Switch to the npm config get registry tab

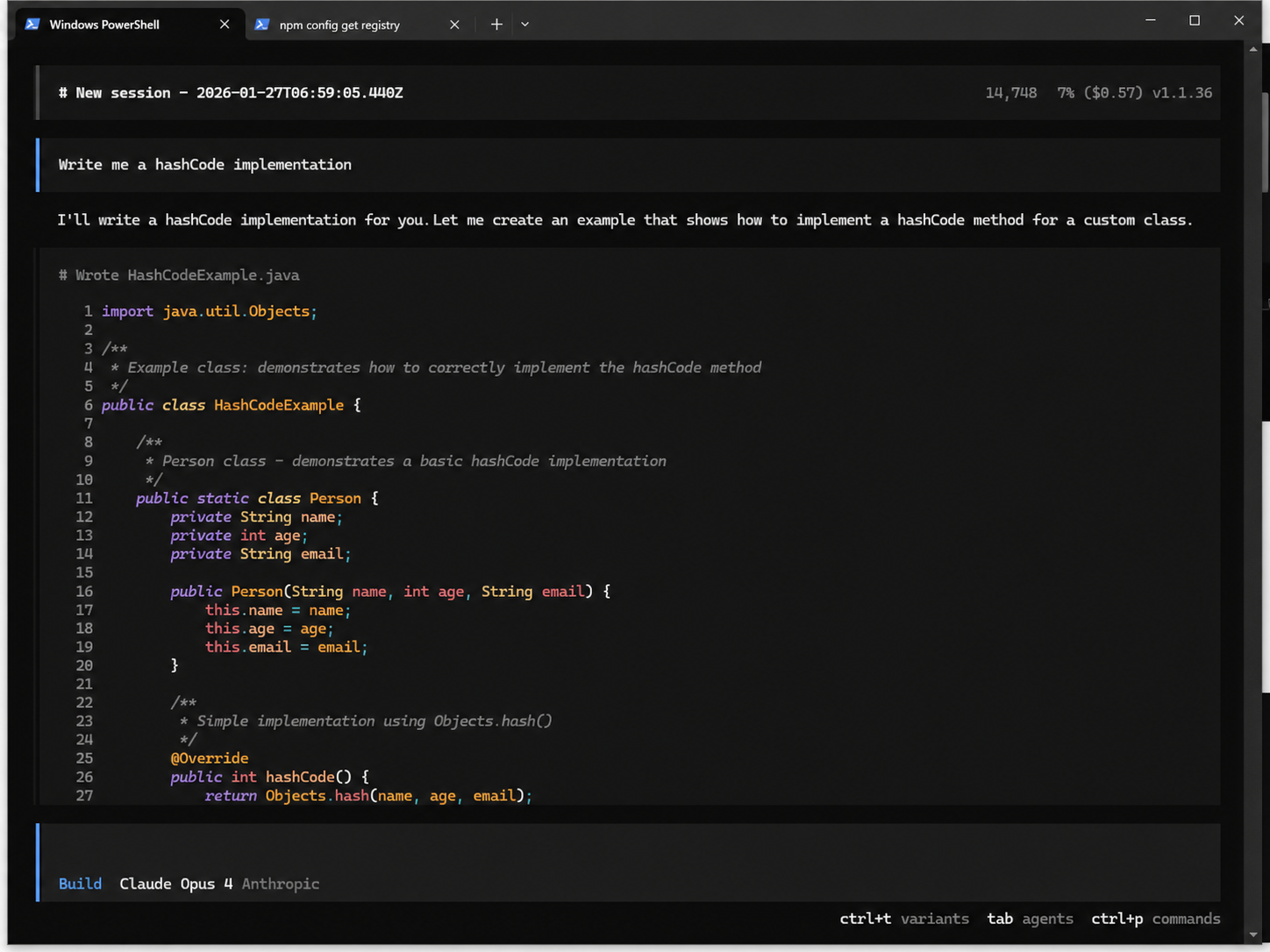point(359,25)
